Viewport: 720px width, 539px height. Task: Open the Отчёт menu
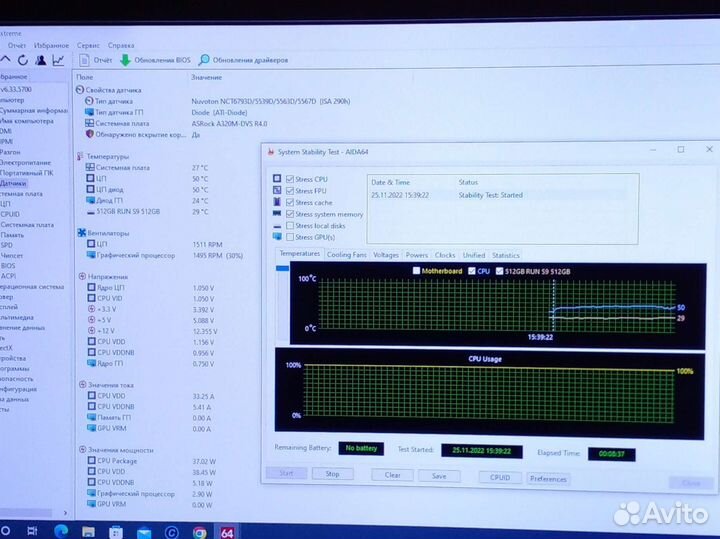coord(17,45)
